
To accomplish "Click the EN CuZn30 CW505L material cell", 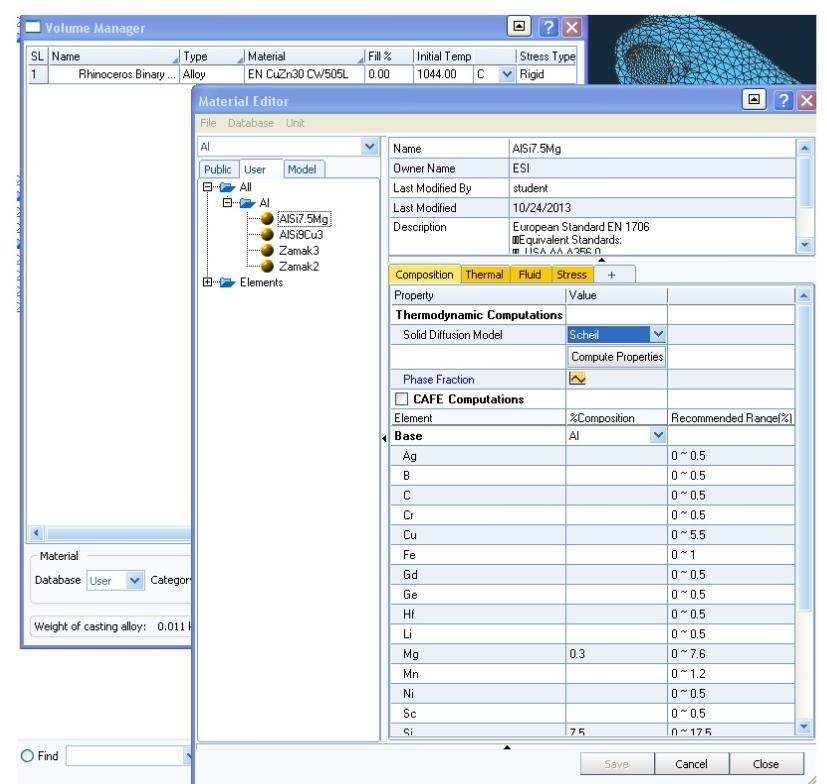I will point(304,74).
